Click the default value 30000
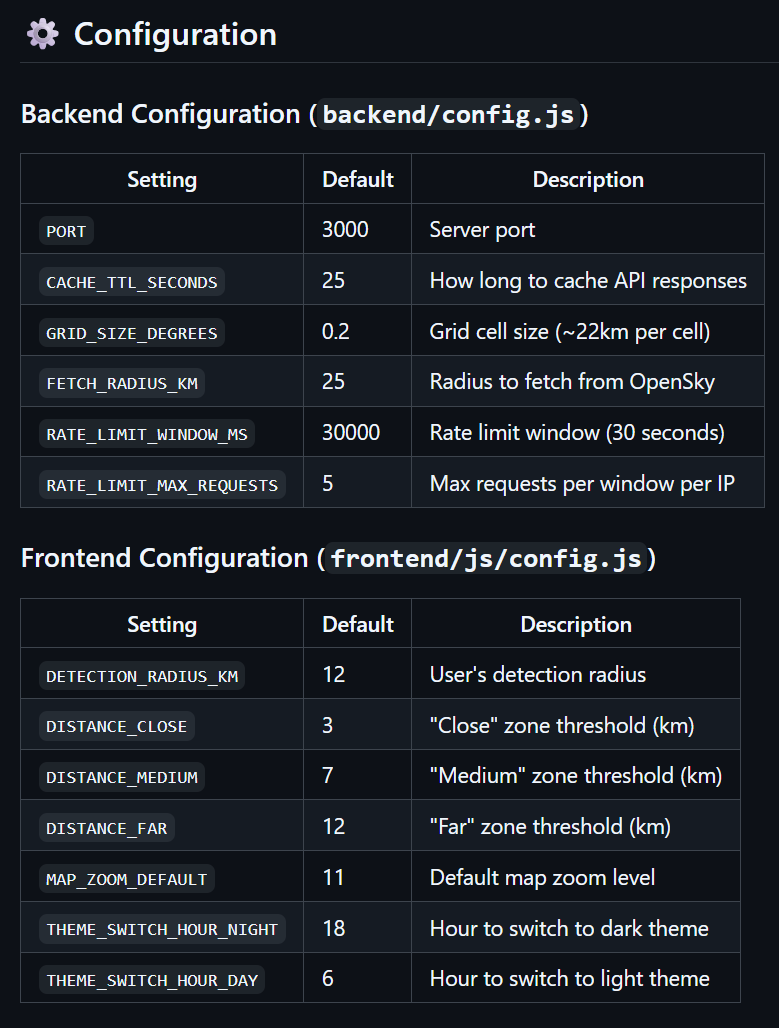 pyautogui.click(x=351, y=433)
